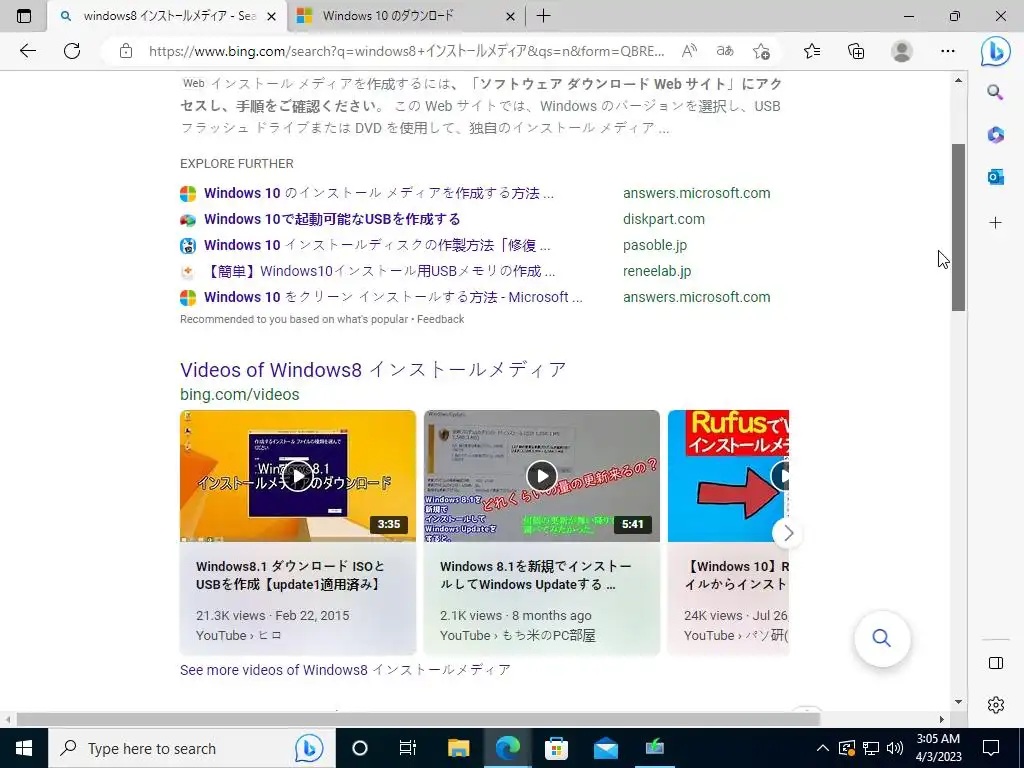Screen dimensions: 1024x768
Task: Open the sidebar search icon
Action: click(995, 92)
